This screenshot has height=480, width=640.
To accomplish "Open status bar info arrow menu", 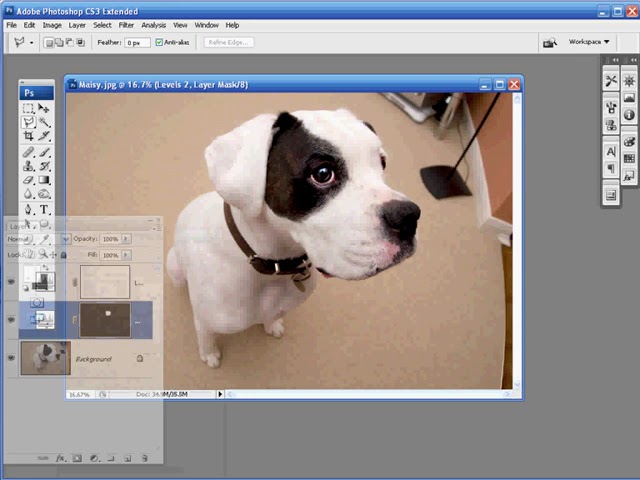I will tap(220, 394).
